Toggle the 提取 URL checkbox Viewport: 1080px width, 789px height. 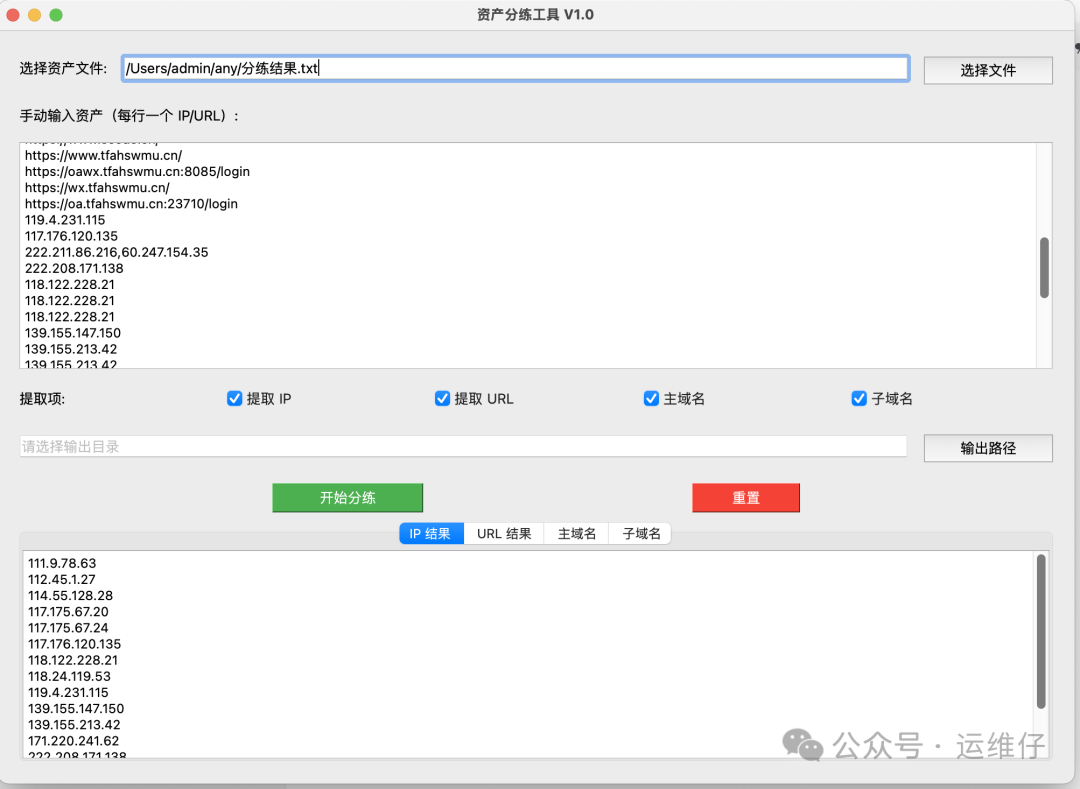click(x=443, y=398)
